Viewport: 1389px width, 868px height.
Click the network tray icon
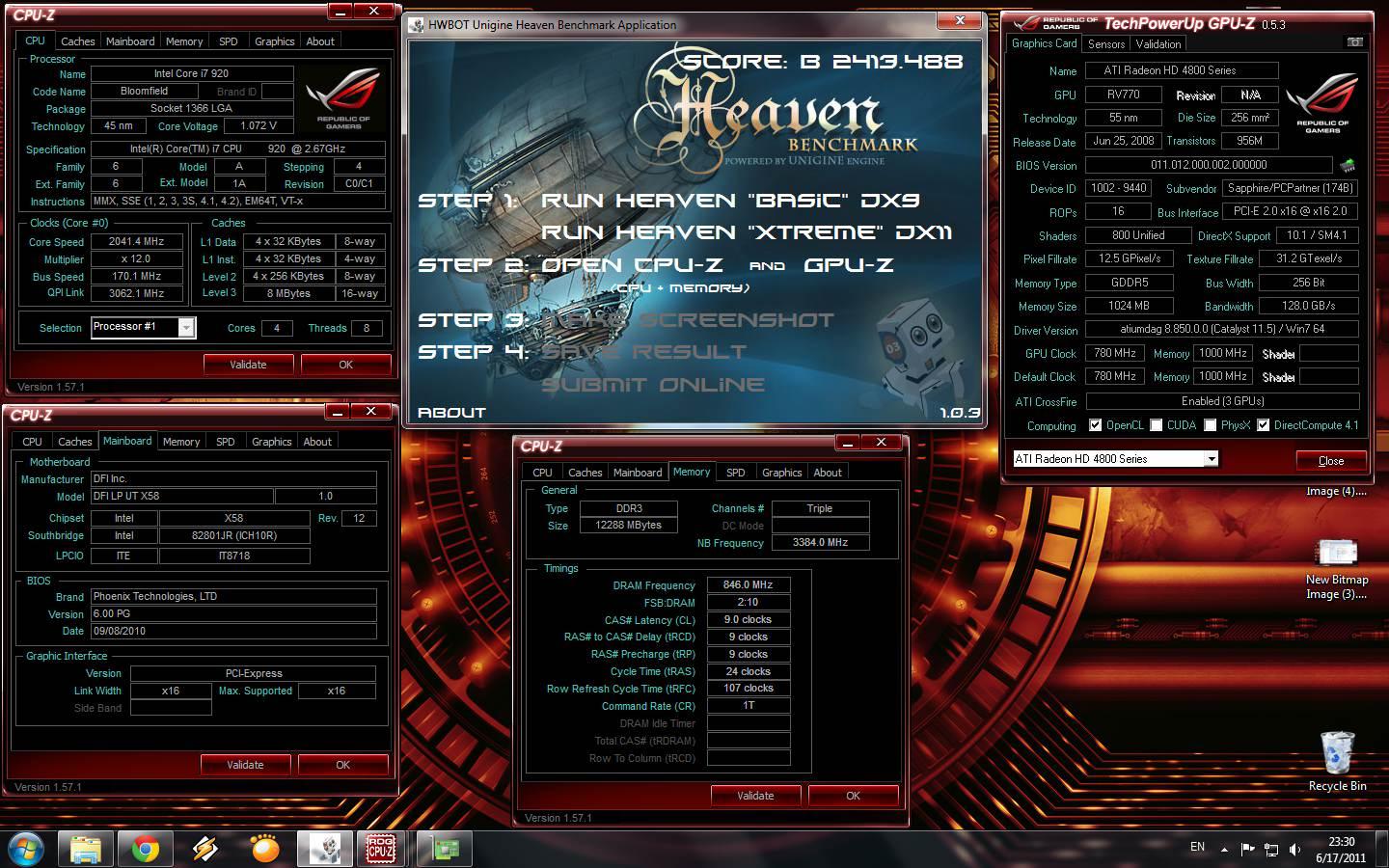(x=1271, y=849)
